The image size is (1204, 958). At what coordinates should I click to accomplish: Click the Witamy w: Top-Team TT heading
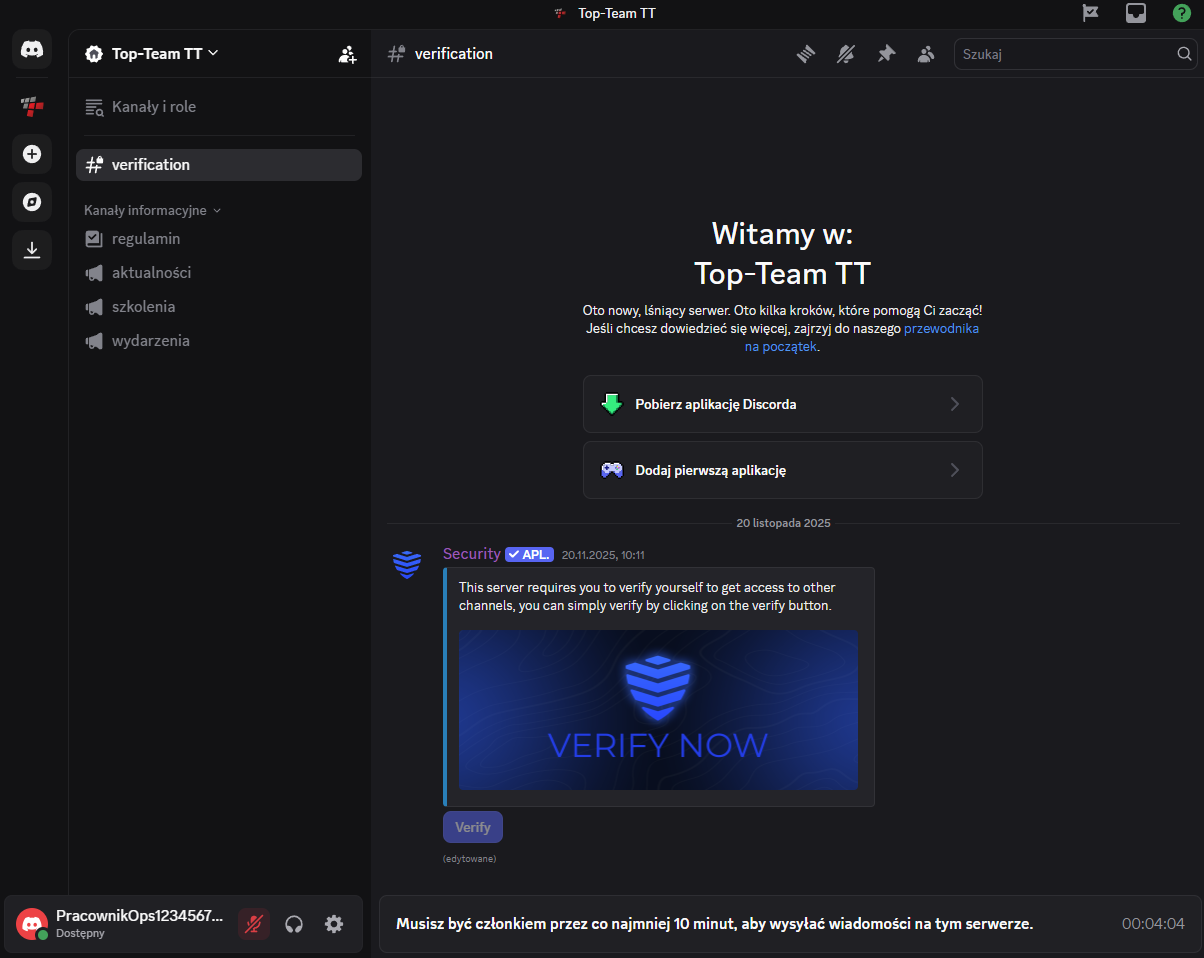(782, 253)
